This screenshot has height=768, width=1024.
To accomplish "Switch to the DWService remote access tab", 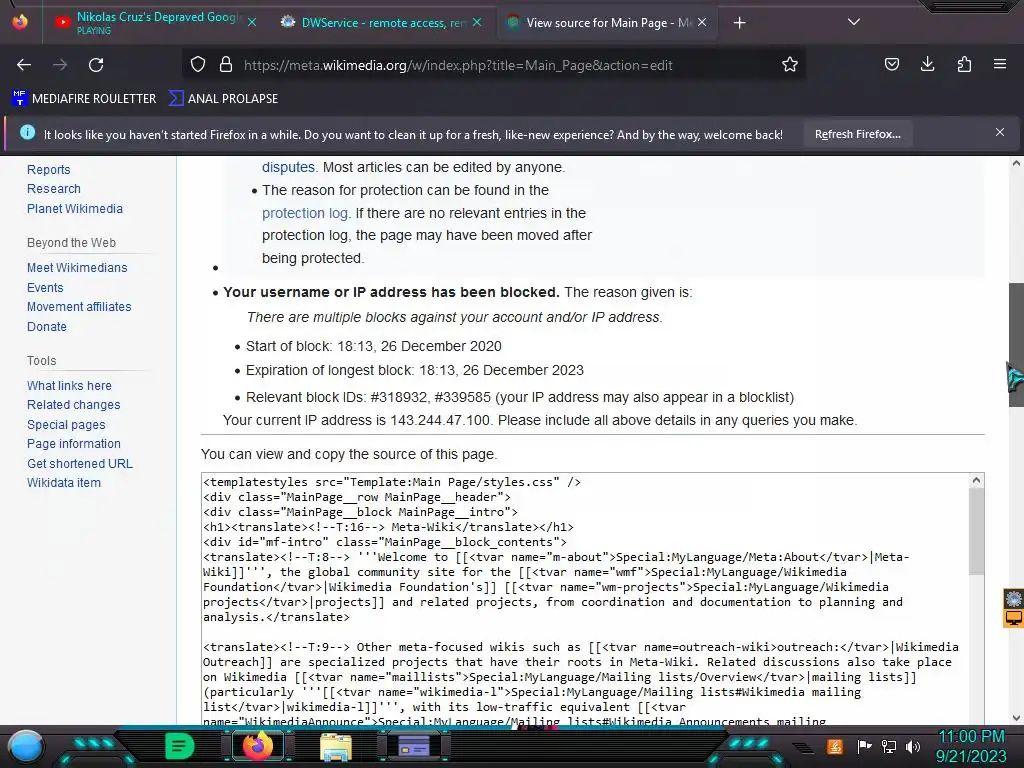I will pyautogui.click(x=382, y=23).
